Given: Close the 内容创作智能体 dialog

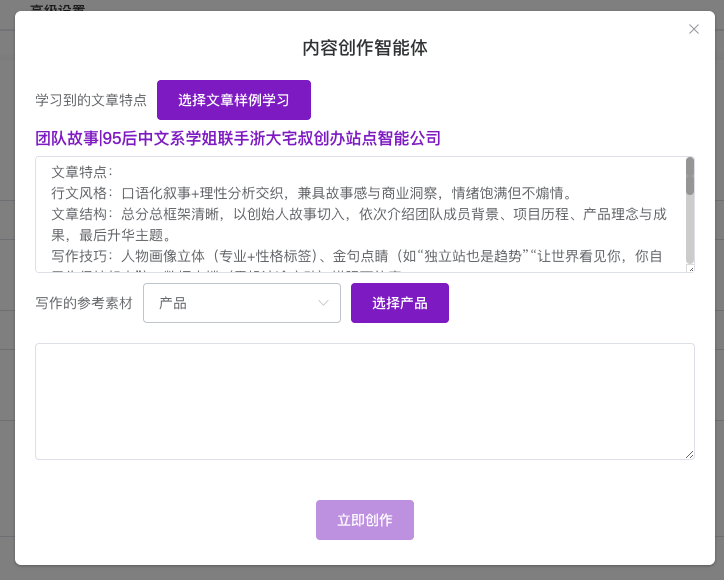Looking at the screenshot, I should pos(694,29).
